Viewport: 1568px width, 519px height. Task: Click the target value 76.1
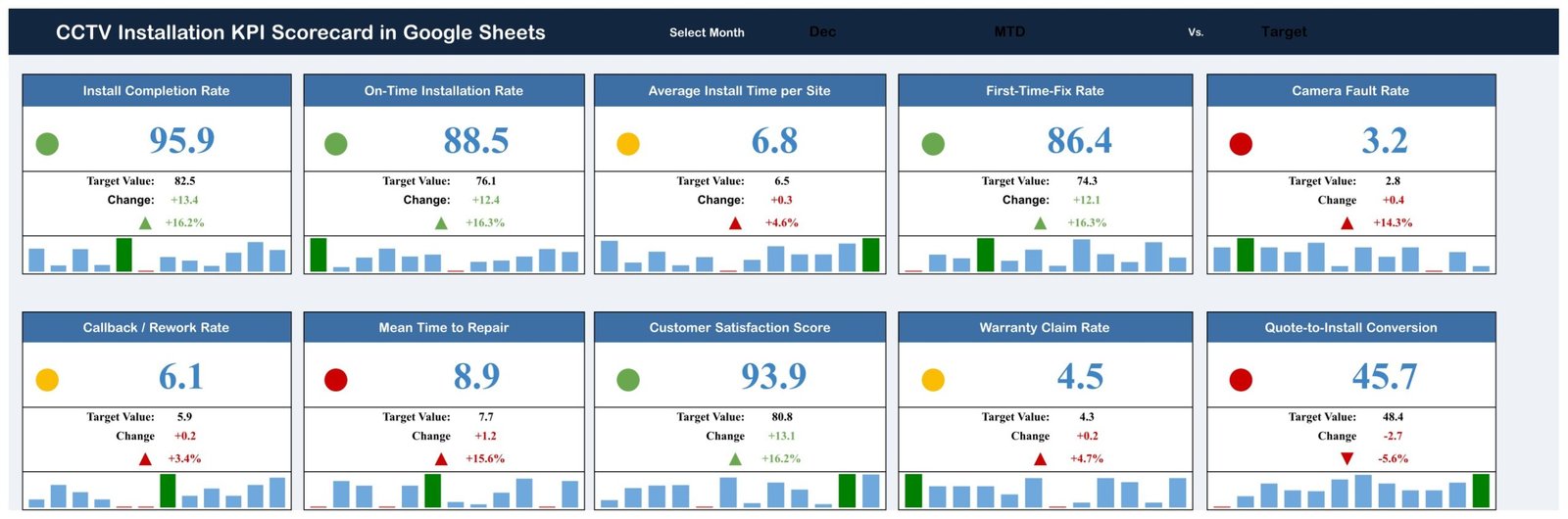486,181
